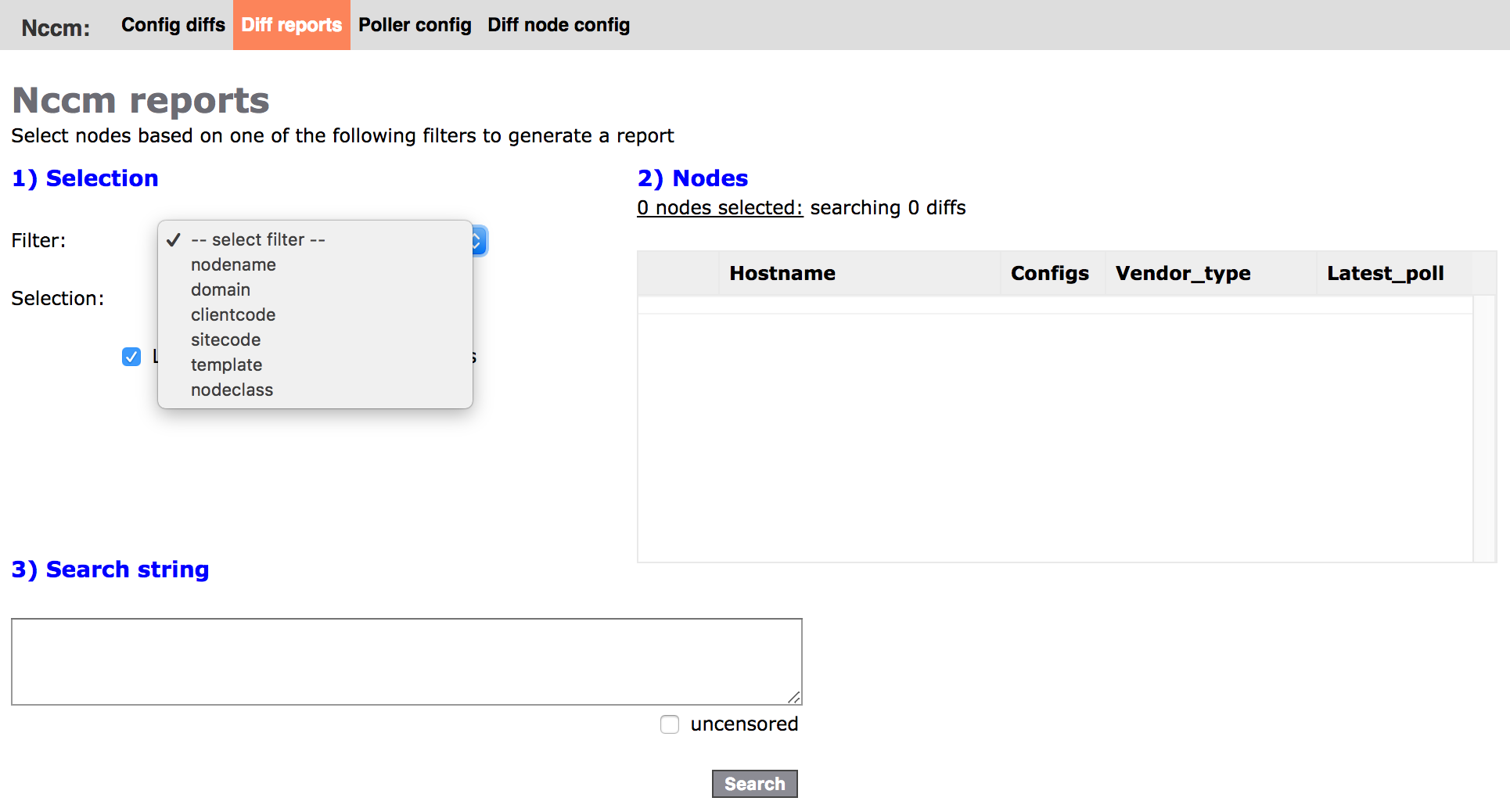Click the Search button
Image resolution: width=1510 pixels, height=812 pixels.
tap(754, 784)
